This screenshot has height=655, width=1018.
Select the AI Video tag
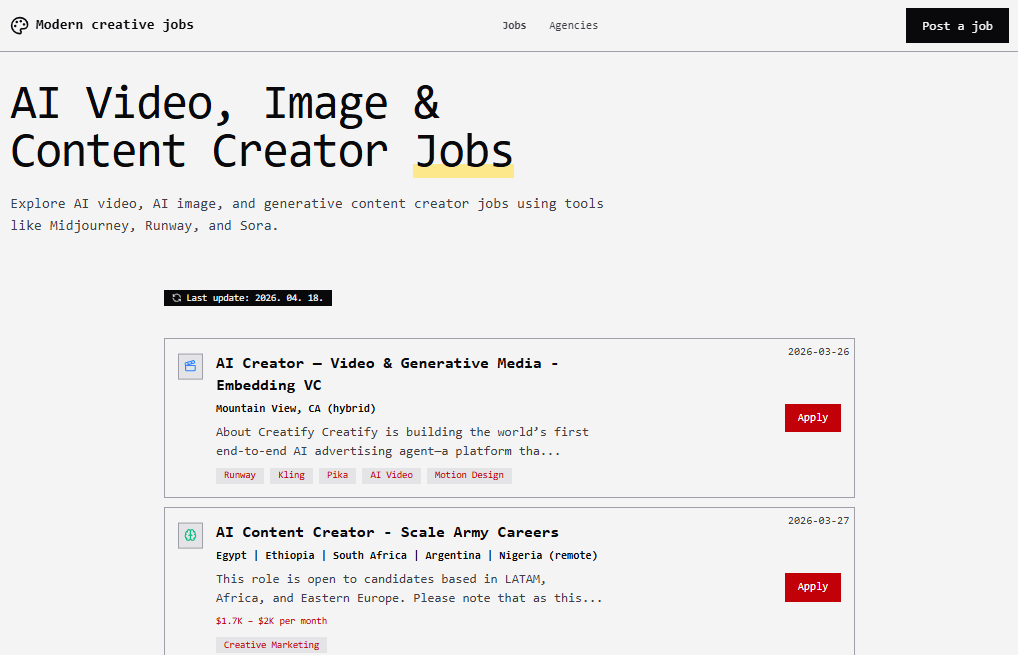pos(391,475)
